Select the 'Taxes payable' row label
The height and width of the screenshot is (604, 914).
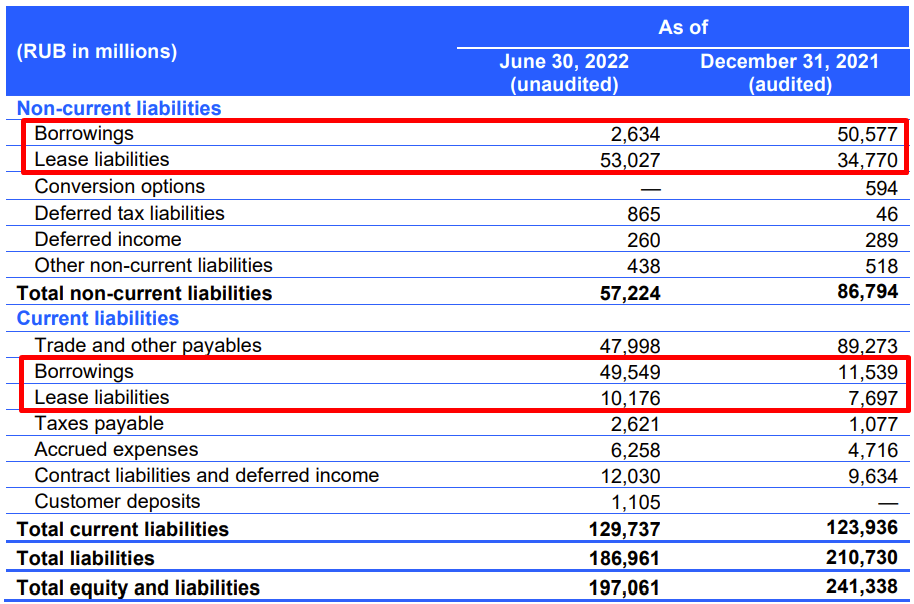pos(99,424)
